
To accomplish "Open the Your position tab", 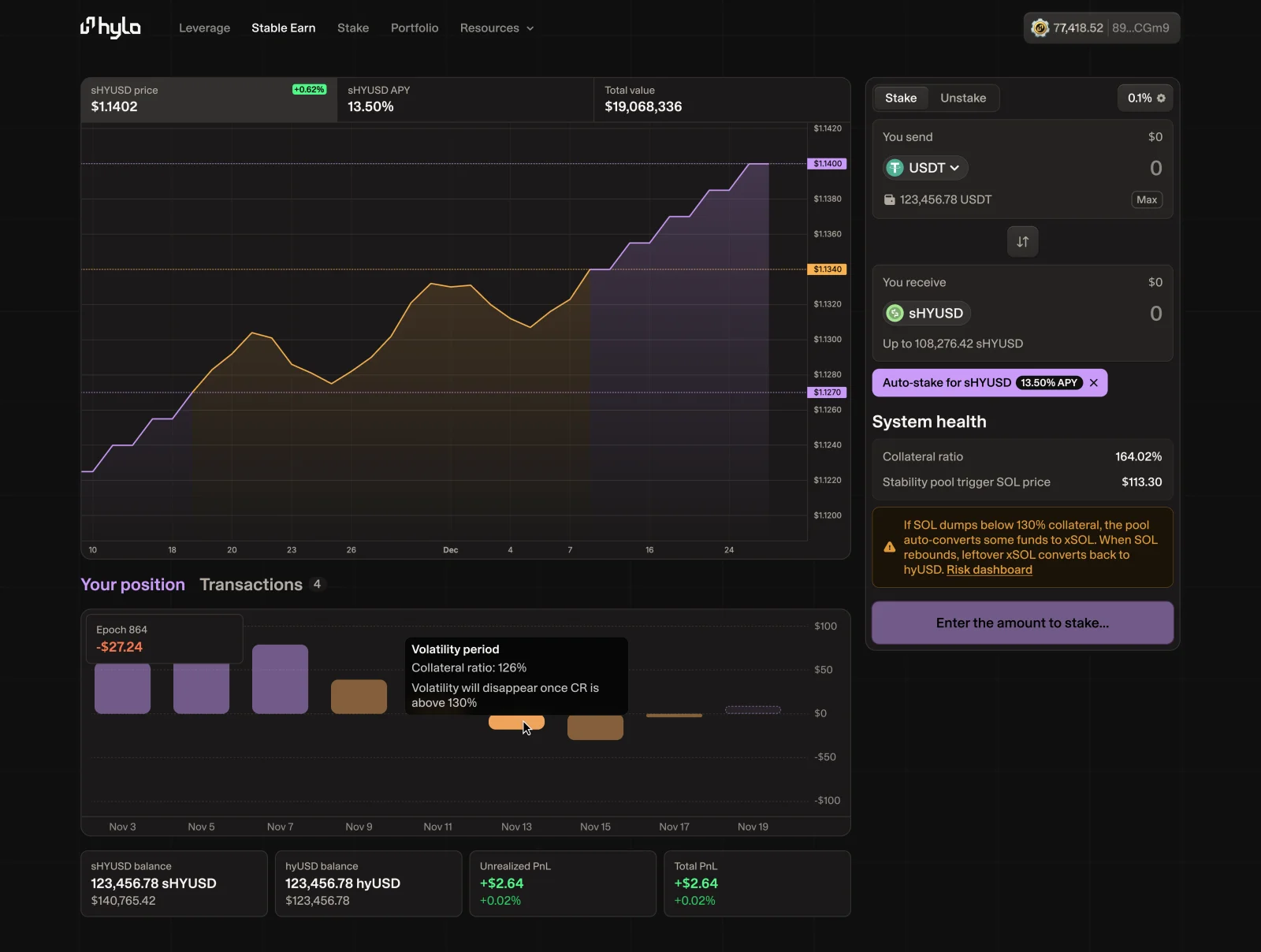I will (x=132, y=585).
